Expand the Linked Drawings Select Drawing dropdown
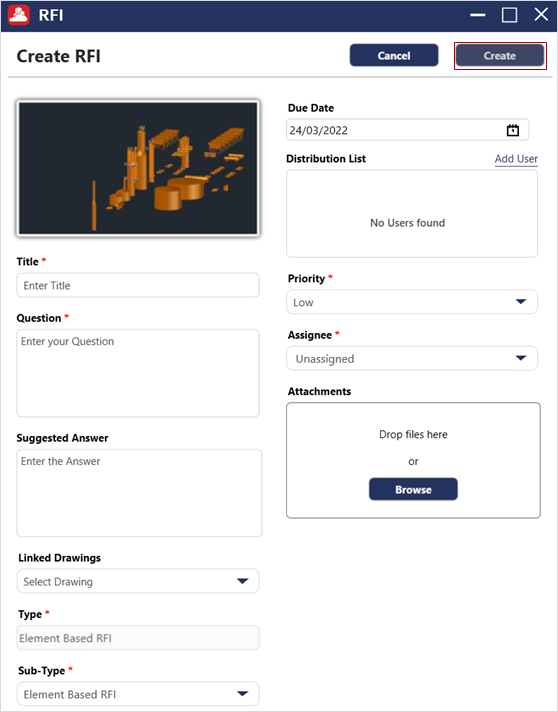 (138, 581)
